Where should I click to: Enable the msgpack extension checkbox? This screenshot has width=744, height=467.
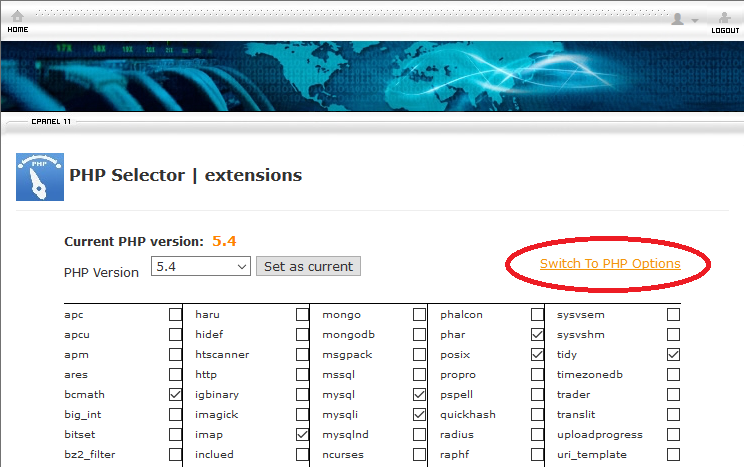tap(419, 355)
